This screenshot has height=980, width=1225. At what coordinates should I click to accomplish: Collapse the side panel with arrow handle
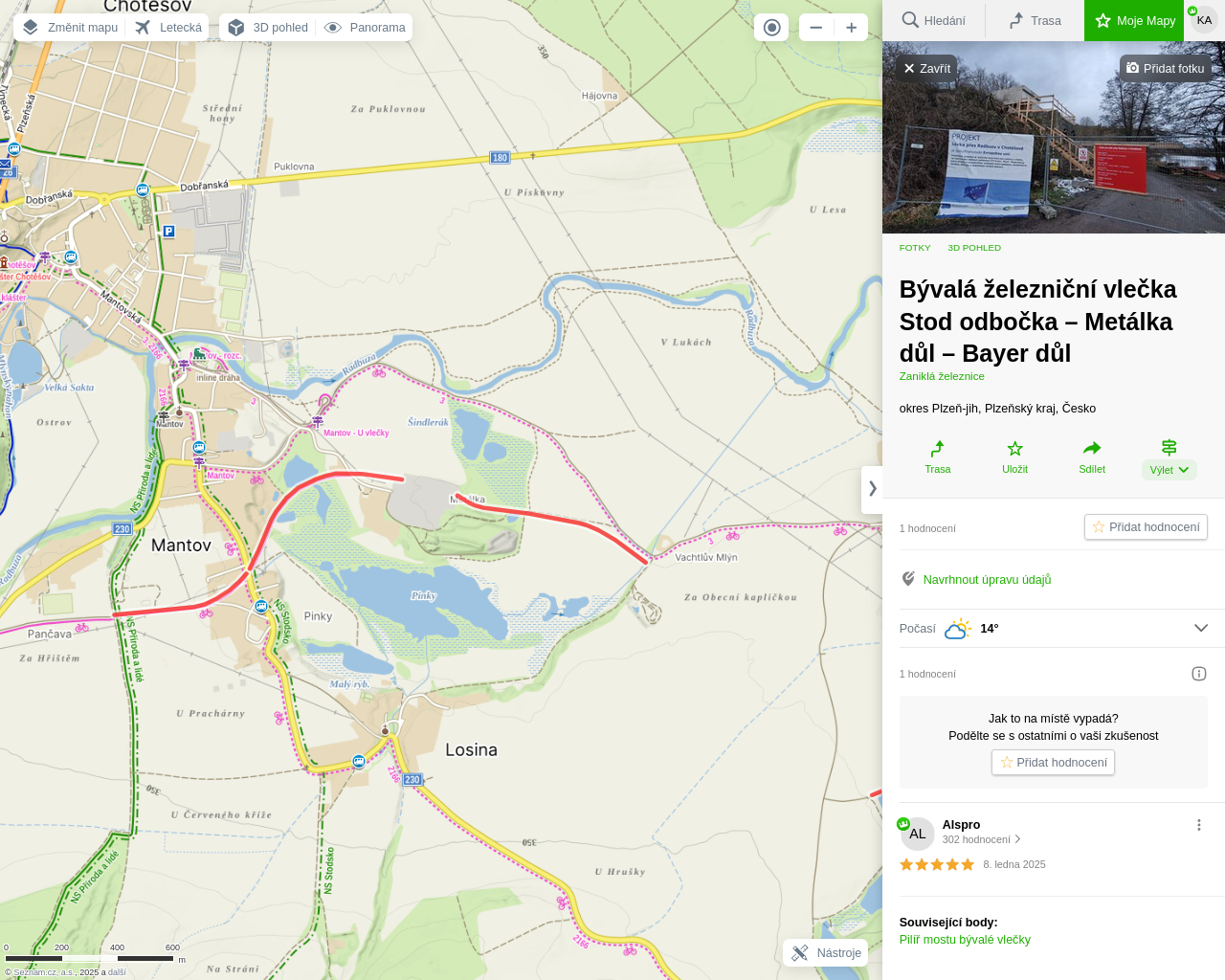pos(872,489)
